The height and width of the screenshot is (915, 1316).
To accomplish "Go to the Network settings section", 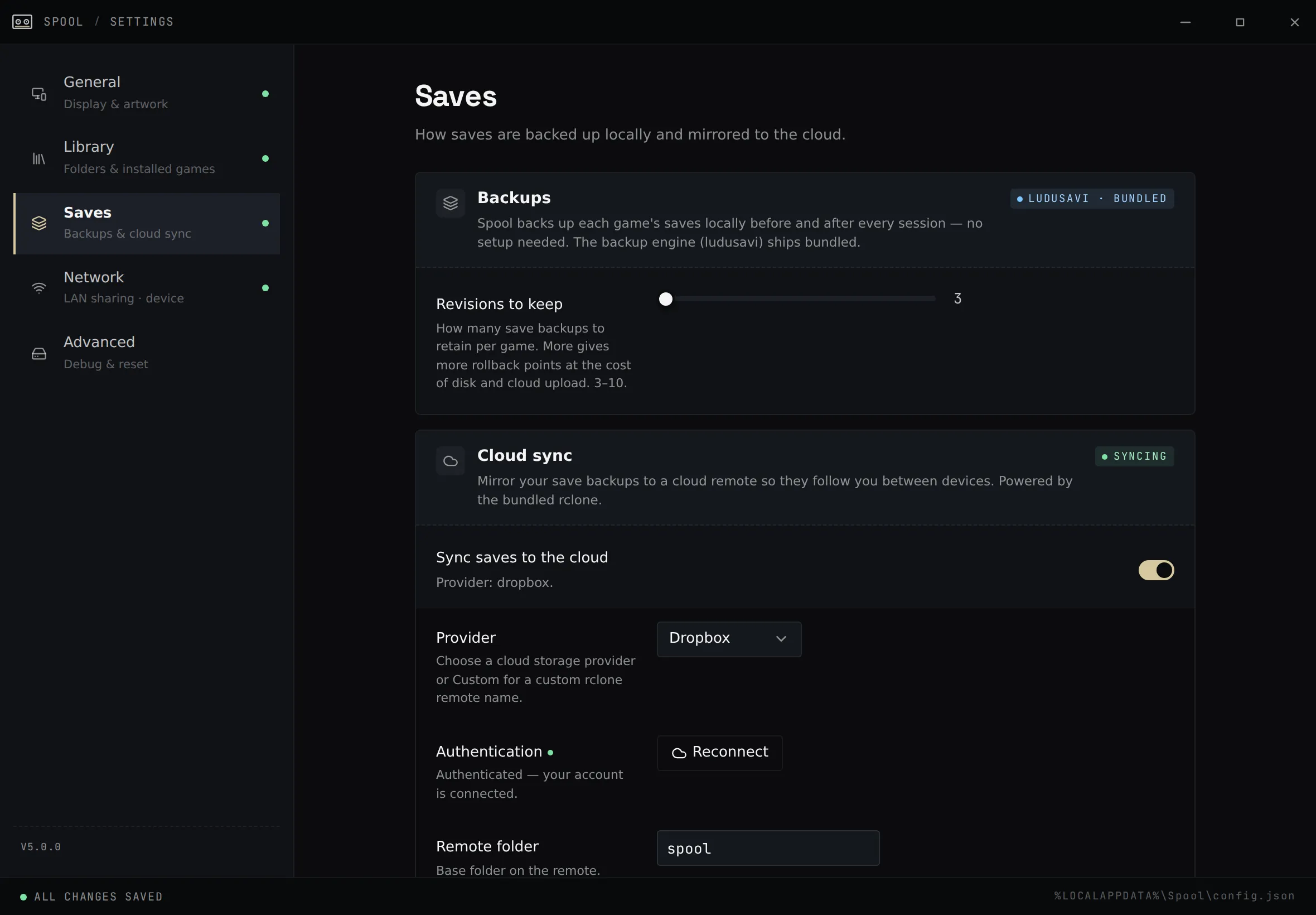I will click(x=147, y=288).
